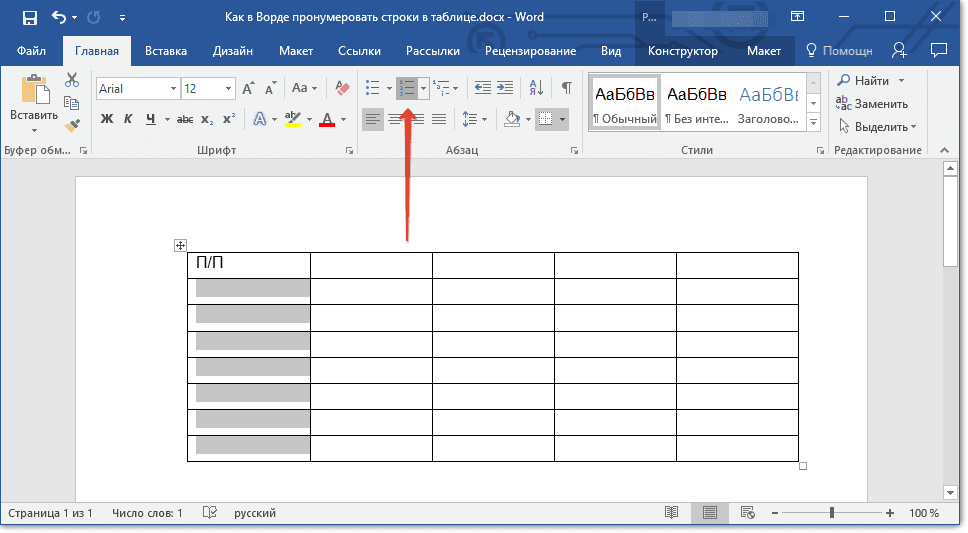Toggle bold formatting (Ж)

pos(107,119)
